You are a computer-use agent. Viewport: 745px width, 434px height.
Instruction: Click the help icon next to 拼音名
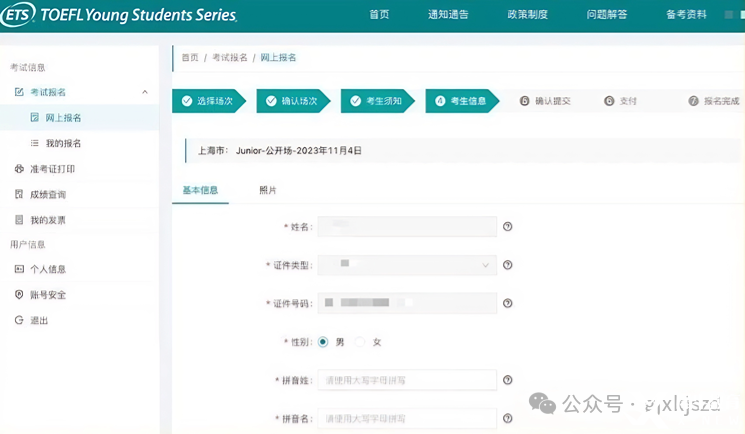point(507,418)
